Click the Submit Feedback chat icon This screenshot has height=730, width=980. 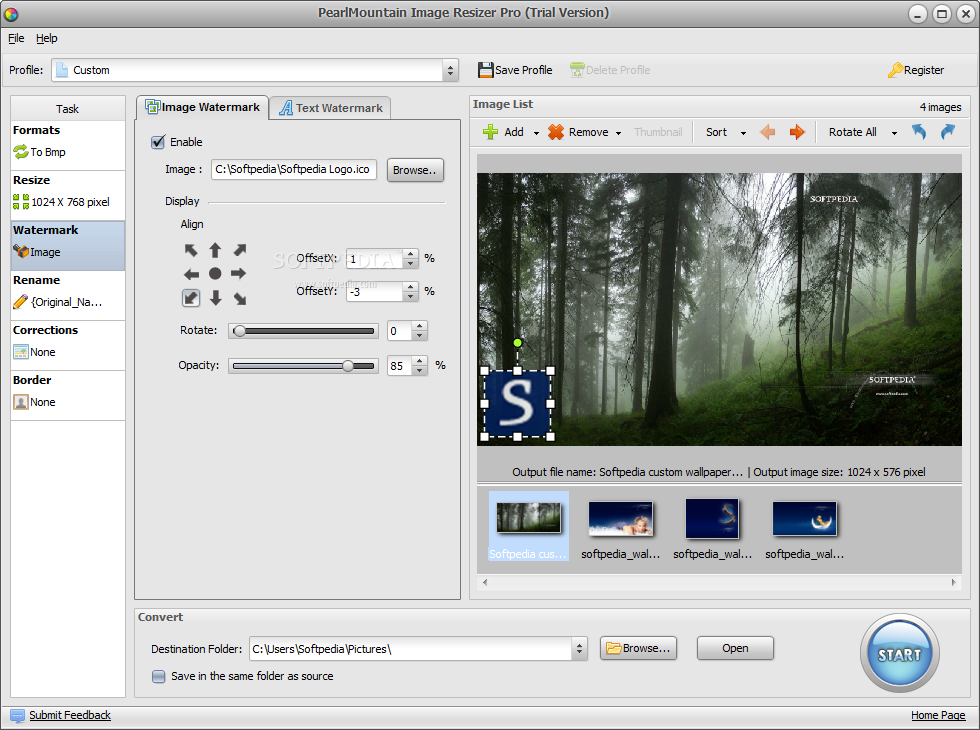[18, 716]
